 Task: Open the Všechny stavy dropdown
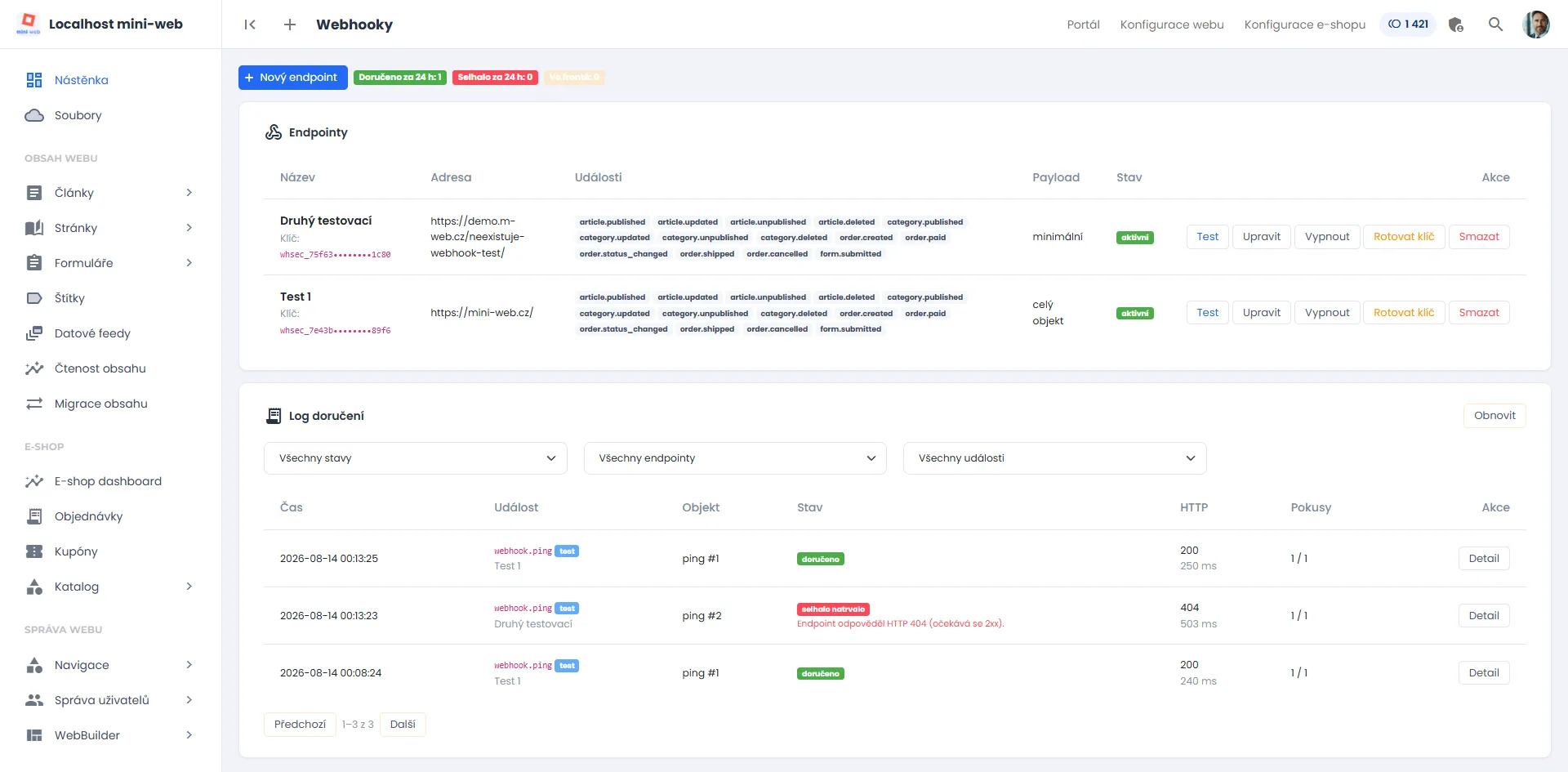click(x=416, y=458)
